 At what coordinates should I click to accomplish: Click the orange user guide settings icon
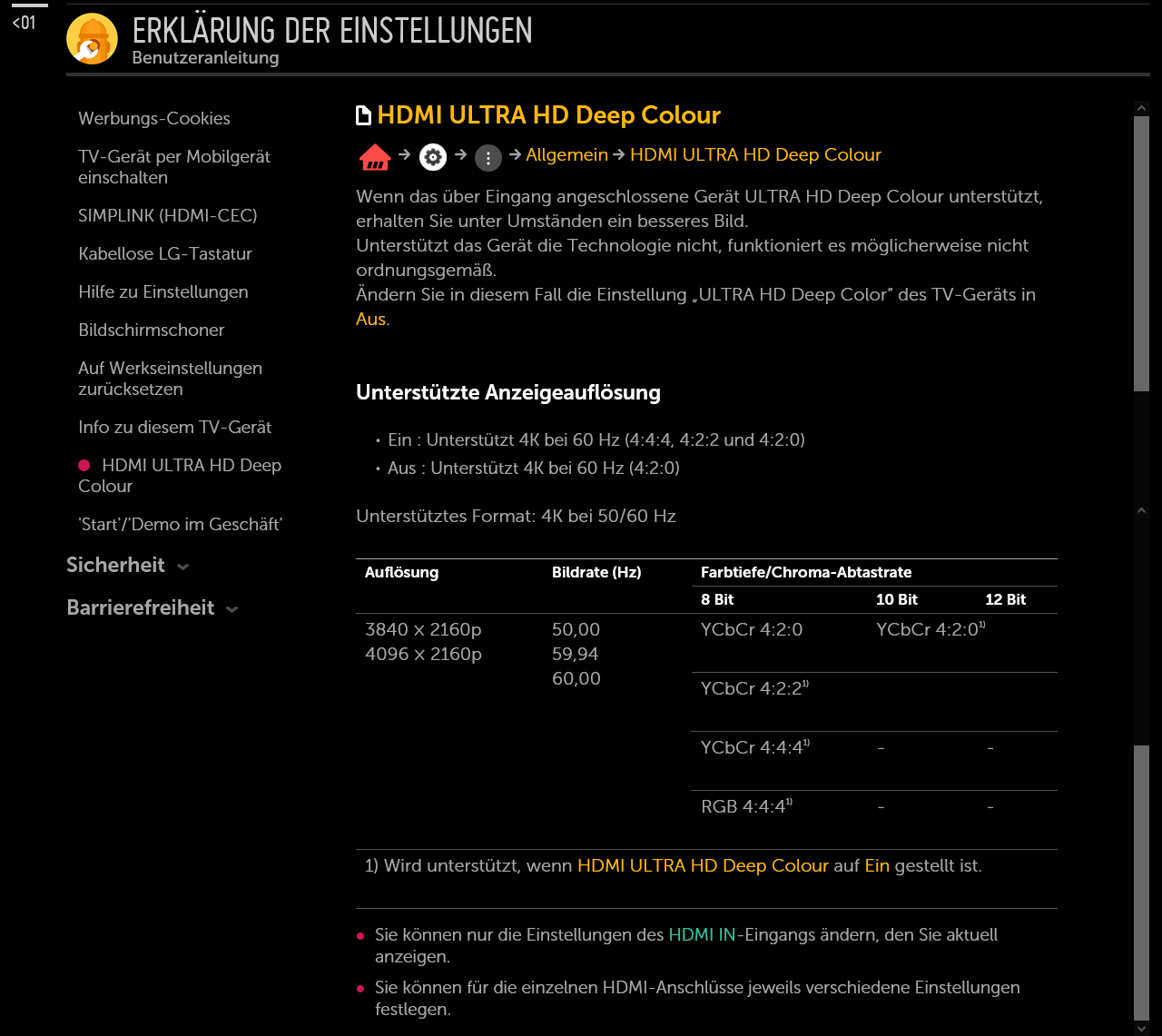92,39
